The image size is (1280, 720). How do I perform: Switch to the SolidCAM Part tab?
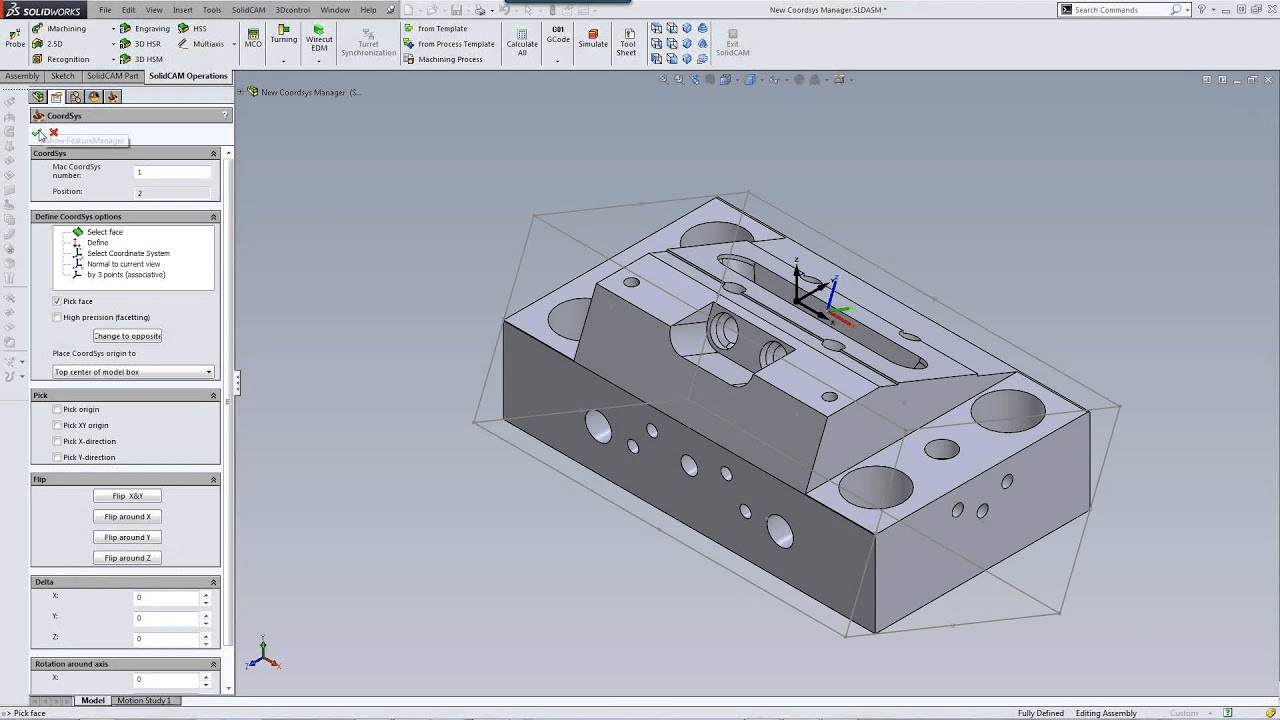113,76
